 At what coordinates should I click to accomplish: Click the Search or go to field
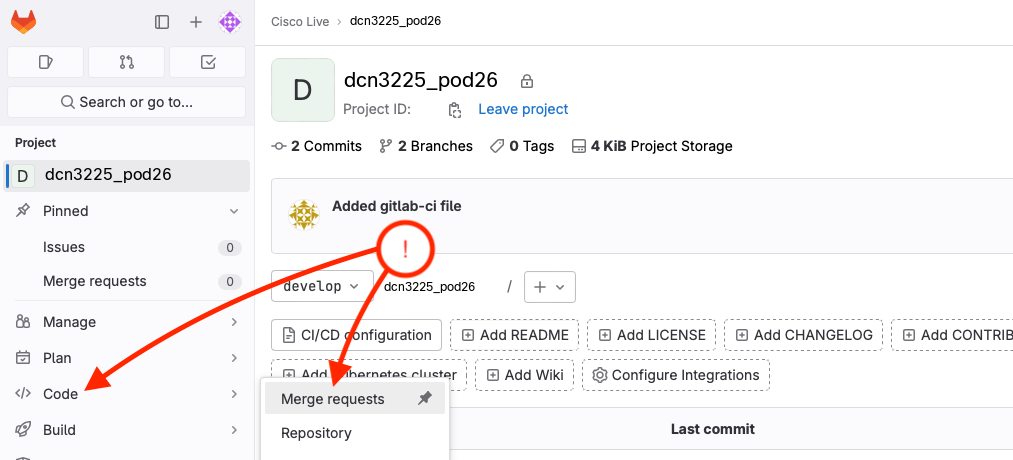126,102
